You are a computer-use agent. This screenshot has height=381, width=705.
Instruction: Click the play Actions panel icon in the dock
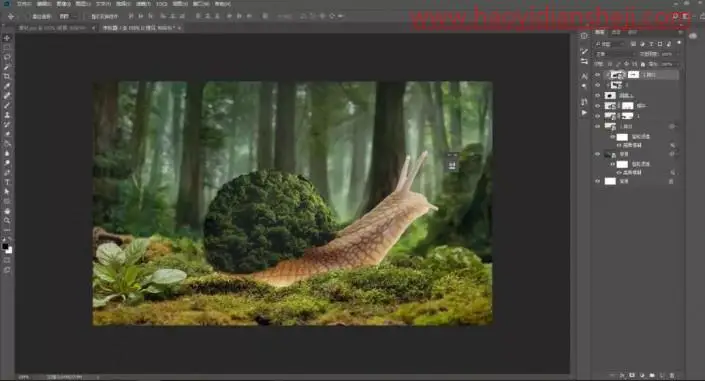click(x=584, y=113)
